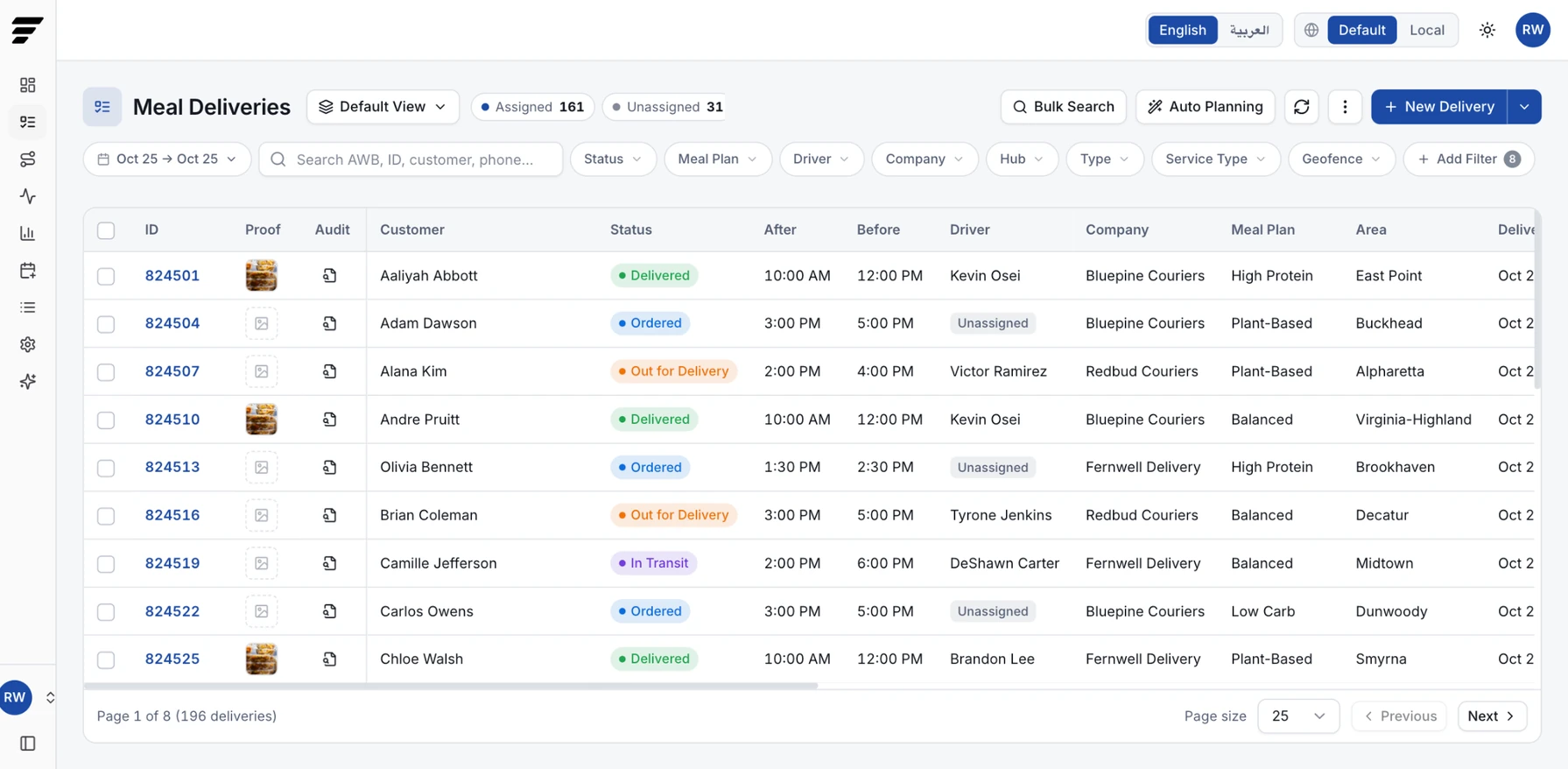Expand account switcher arrows beside bottom RW
This screenshot has height=769, width=1568.
[x=50, y=698]
